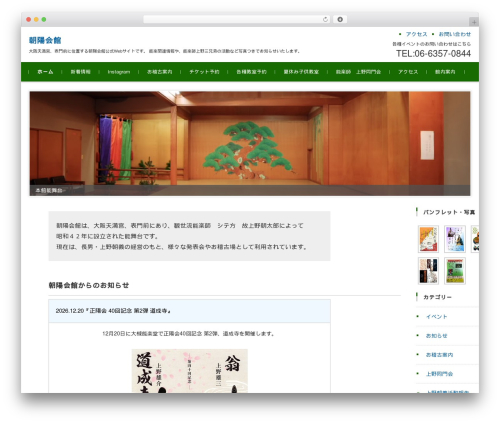The height and width of the screenshot is (423, 500).
Task: Click the yellow minimize window button
Action: pyautogui.click(x=36, y=19)
